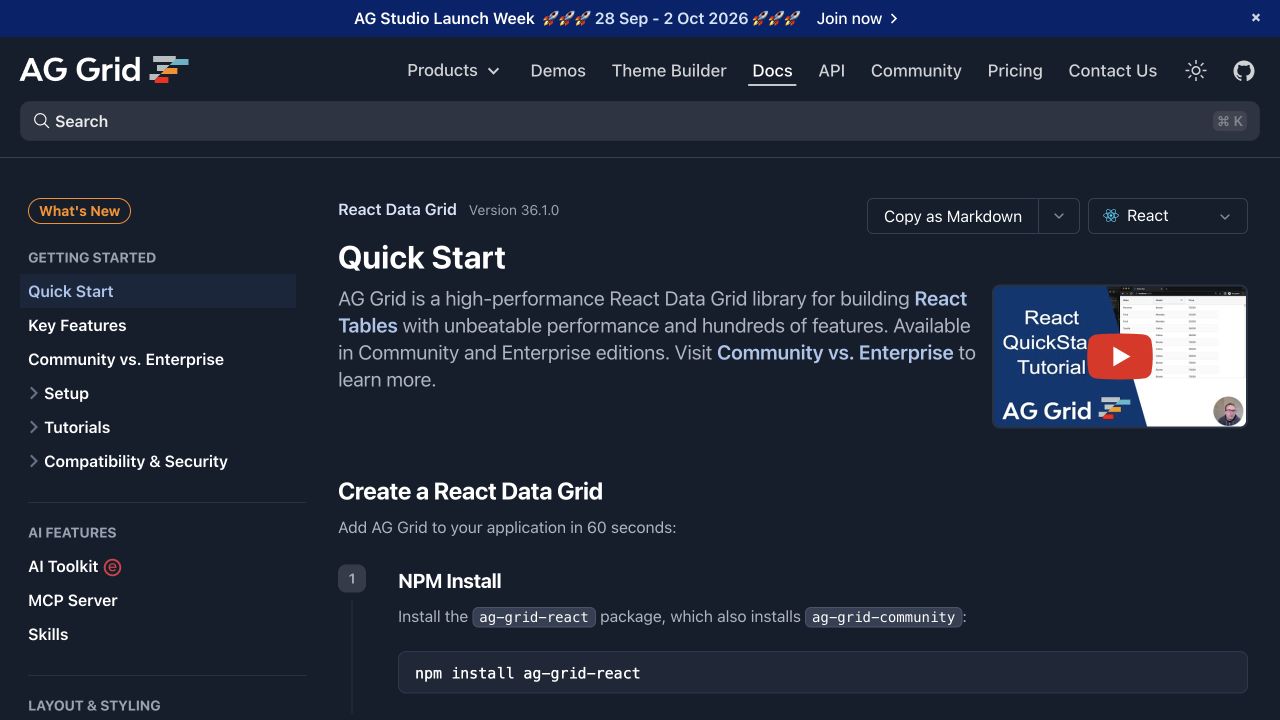Click the GETTING STARTED section label
The width and height of the screenshot is (1280, 720).
pyautogui.click(x=92, y=257)
